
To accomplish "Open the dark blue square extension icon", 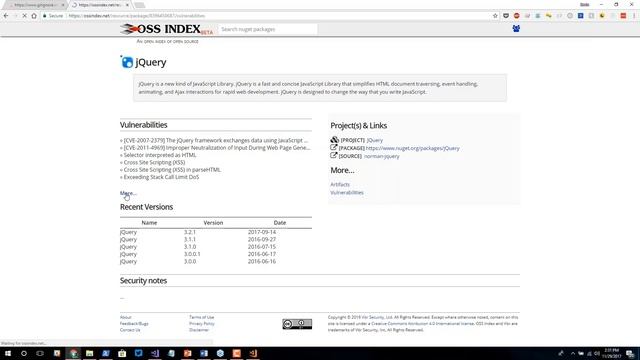I will coord(580,16).
